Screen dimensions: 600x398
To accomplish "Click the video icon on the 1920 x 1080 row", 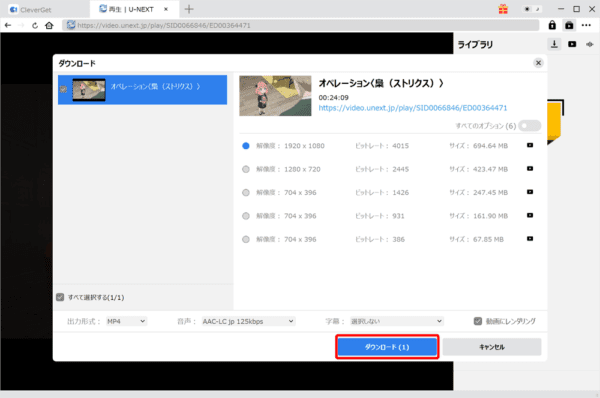I will coord(530,145).
